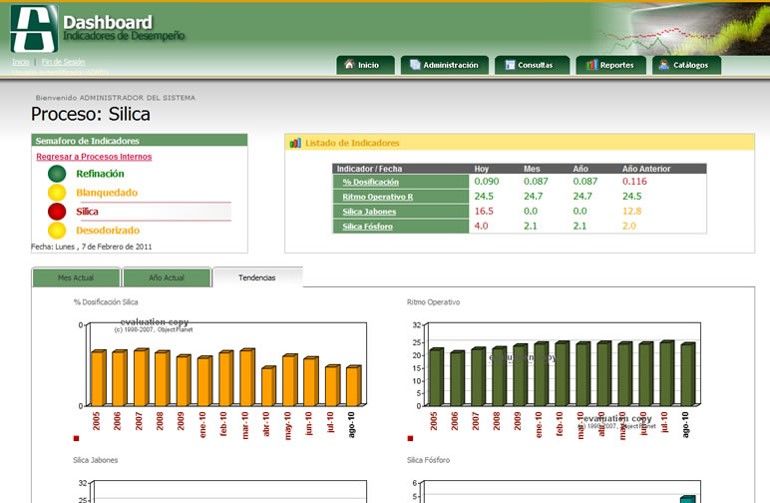Open the Ritmo Operativo R indicator link
This screenshot has width=770, height=503.
click(377, 197)
